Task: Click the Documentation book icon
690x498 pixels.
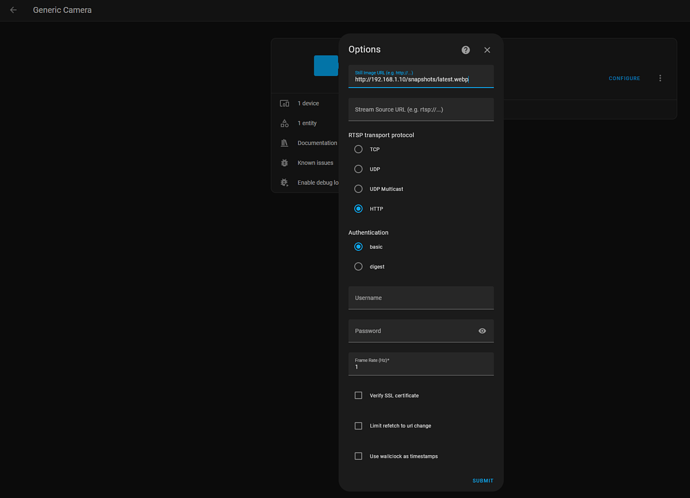Action: tap(285, 143)
